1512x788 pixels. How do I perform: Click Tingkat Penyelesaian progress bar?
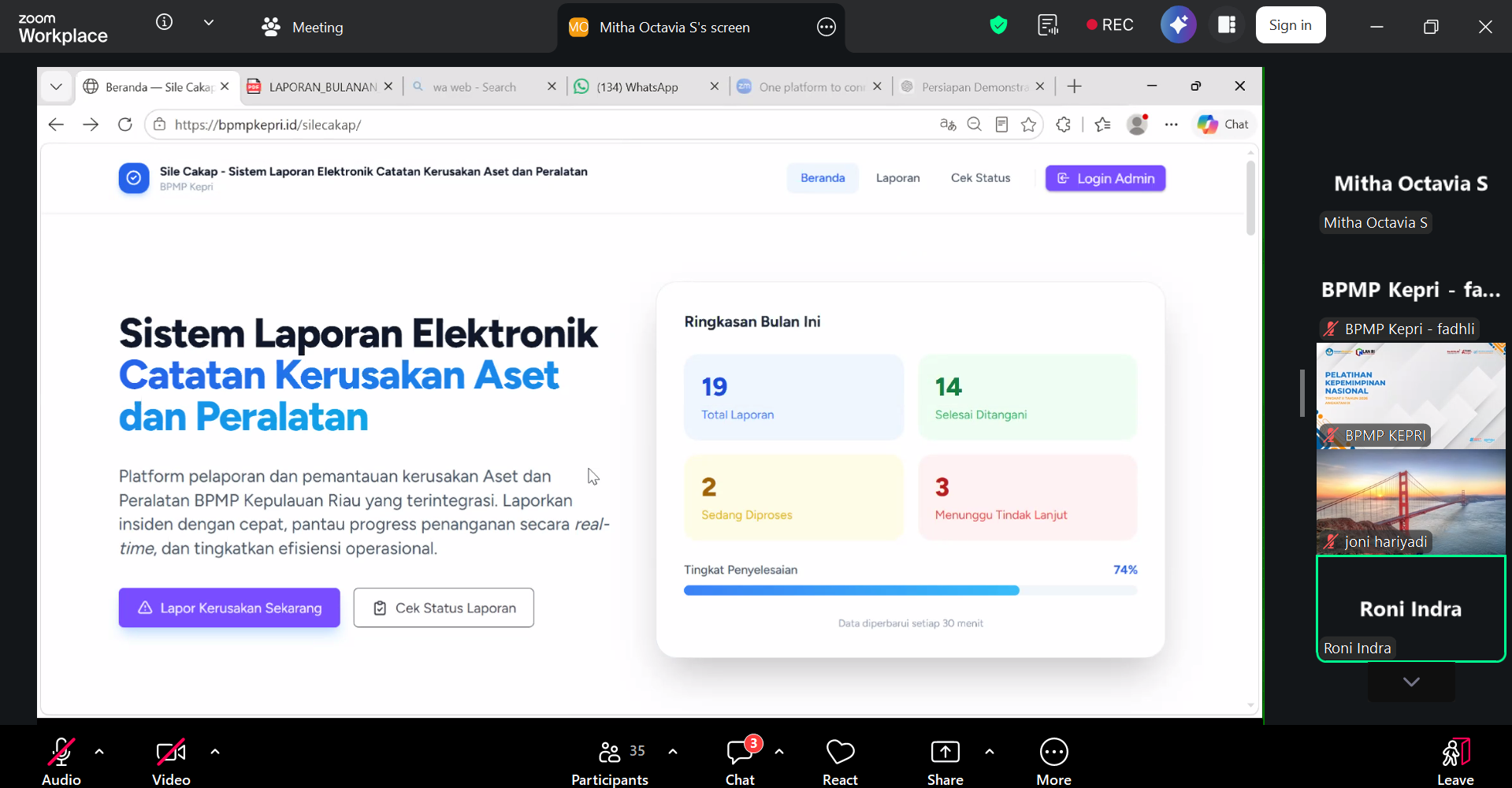click(x=910, y=590)
